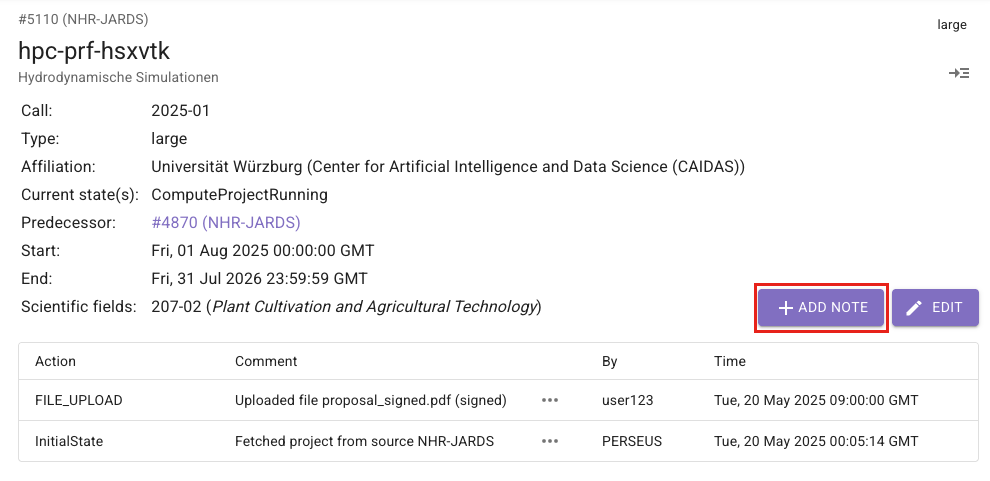990x481 pixels.
Task: Click the 'large' label at top right
Action: pos(951,24)
